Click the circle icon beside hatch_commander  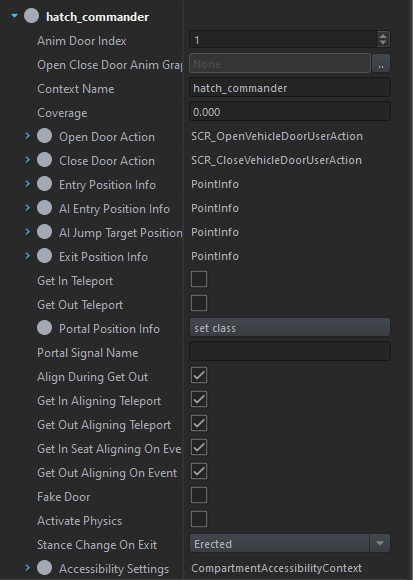pos(31,16)
